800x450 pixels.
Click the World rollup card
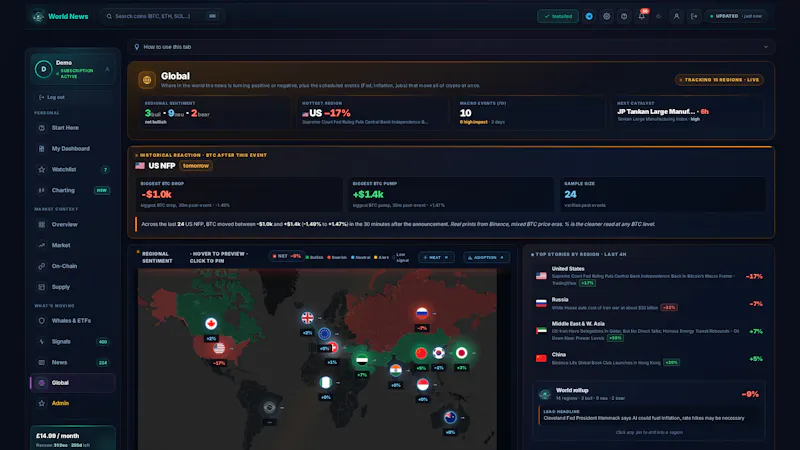pyautogui.click(x=648, y=411)
